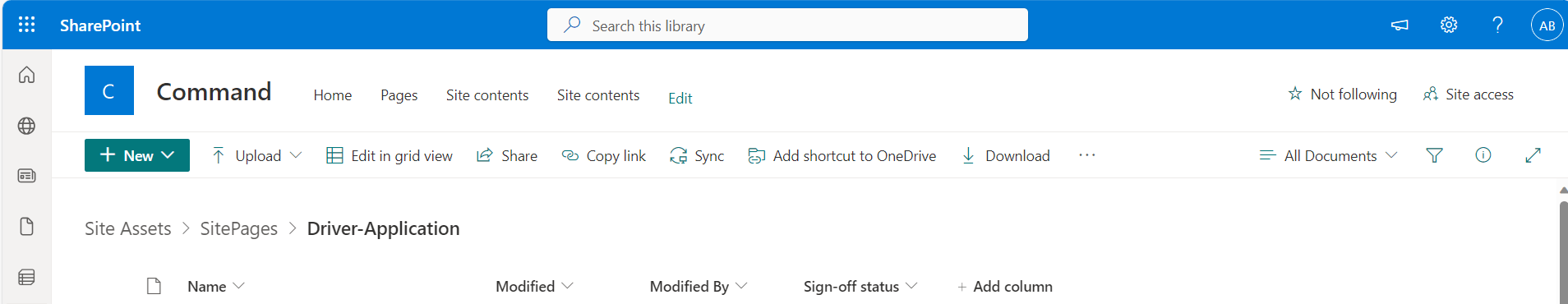Viewport: 1568px width, 304px height.
Task: Click the expand content arrows icon
Action: tap(1533, 155)
